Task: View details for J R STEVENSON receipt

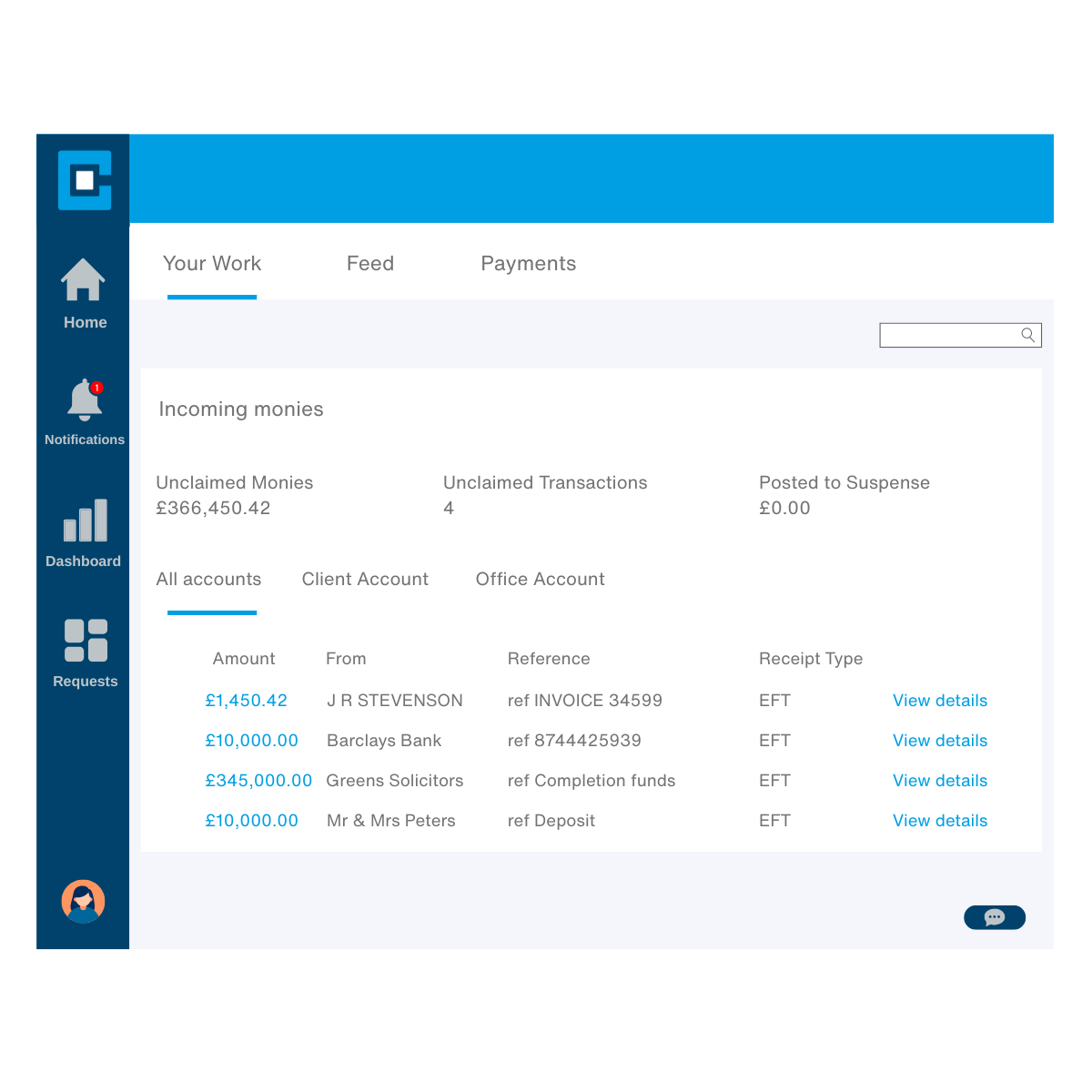Action: coord(939,701)
